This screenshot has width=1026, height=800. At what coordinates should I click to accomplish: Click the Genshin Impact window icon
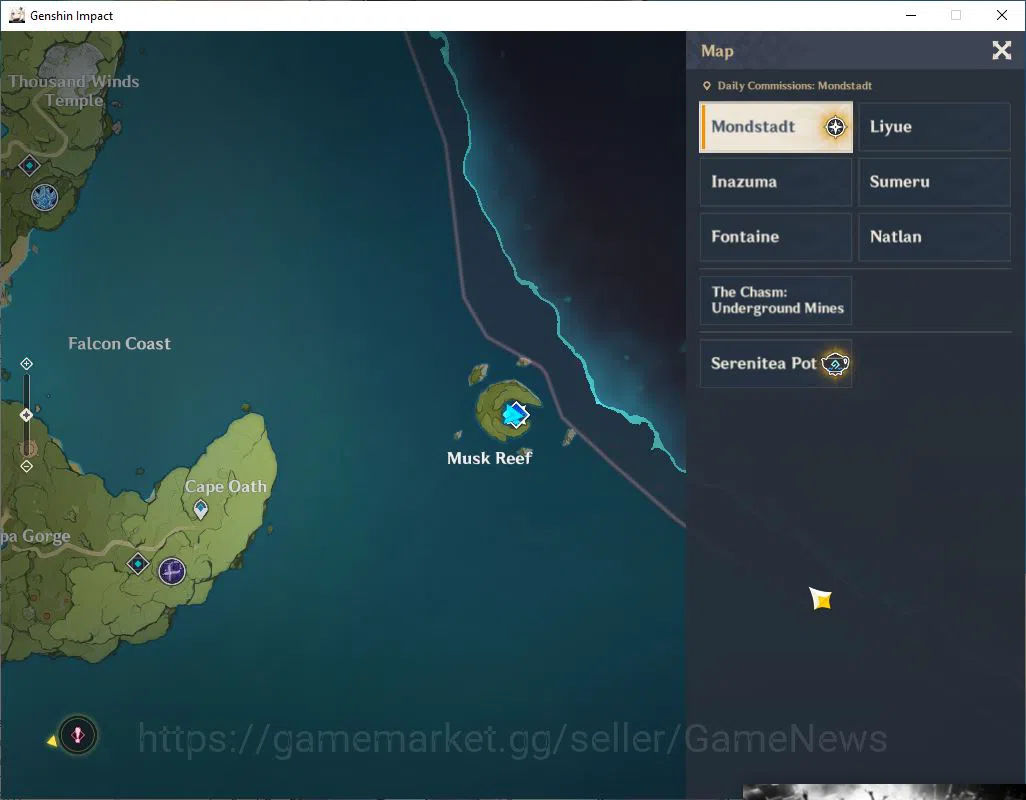(x=17, y=15)
